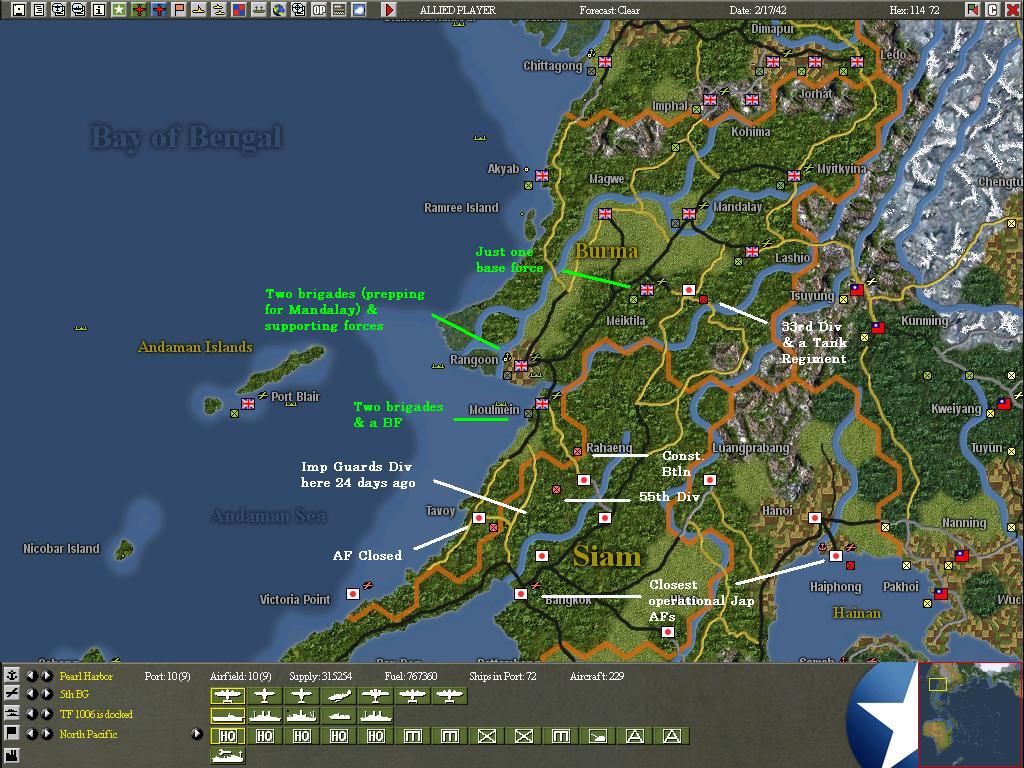The image size is (1024, 768).
Task: Click the North Pacific HQ name
Action: point(88,734)
